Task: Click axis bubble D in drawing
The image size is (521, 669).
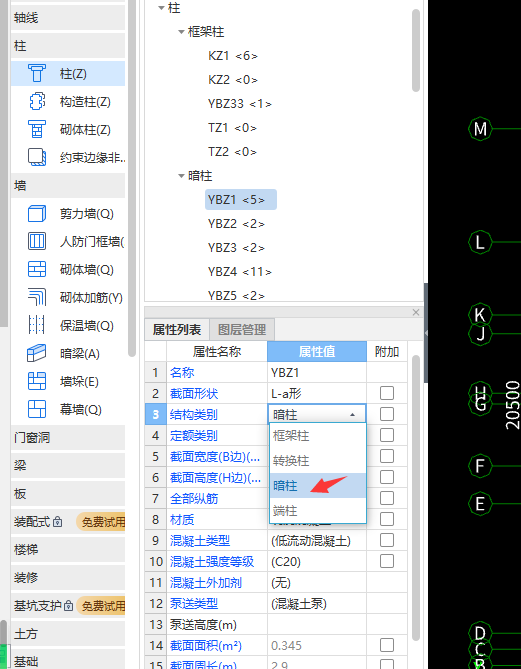Action: 480,632
